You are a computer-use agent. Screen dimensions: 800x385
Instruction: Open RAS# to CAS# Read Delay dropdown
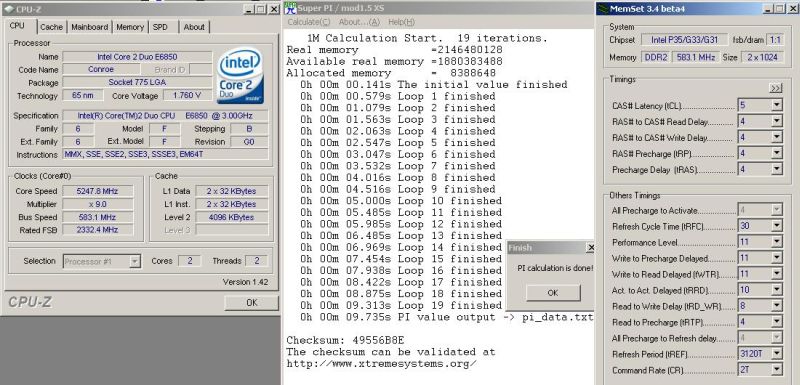pyautogui.click(x=776, y=121)
